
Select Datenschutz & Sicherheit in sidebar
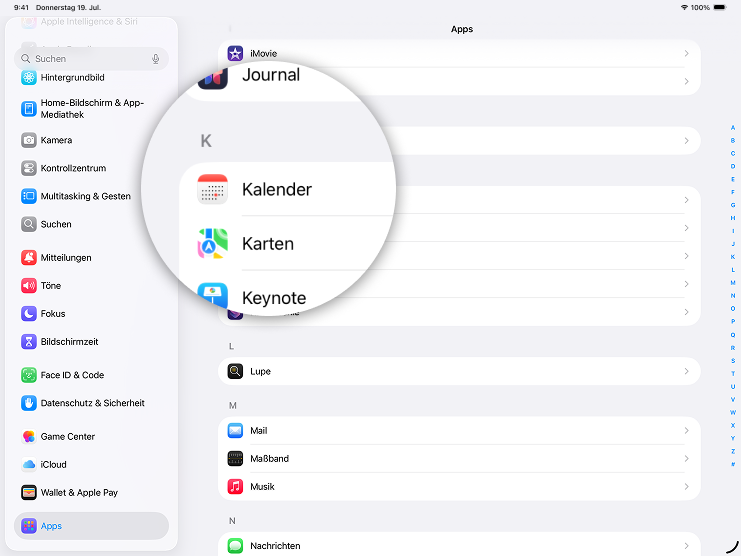click(92, 403)
